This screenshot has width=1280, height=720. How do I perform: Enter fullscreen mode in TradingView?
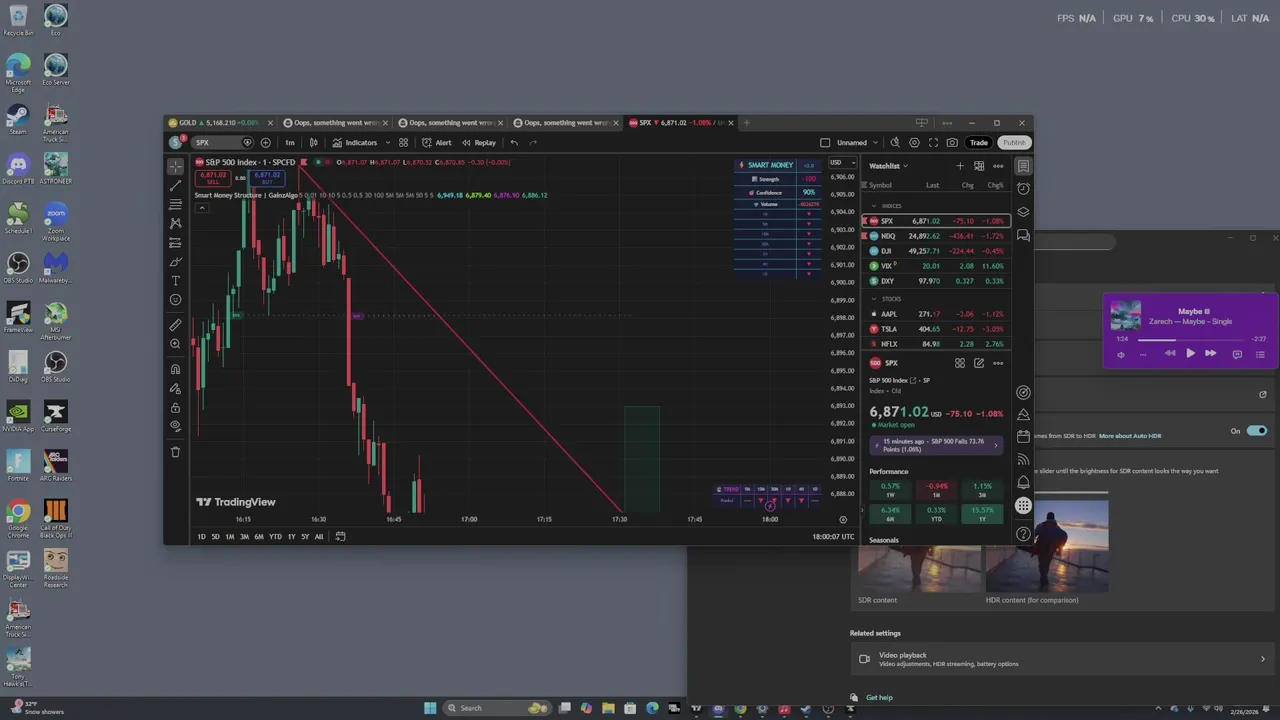point(933,142)
